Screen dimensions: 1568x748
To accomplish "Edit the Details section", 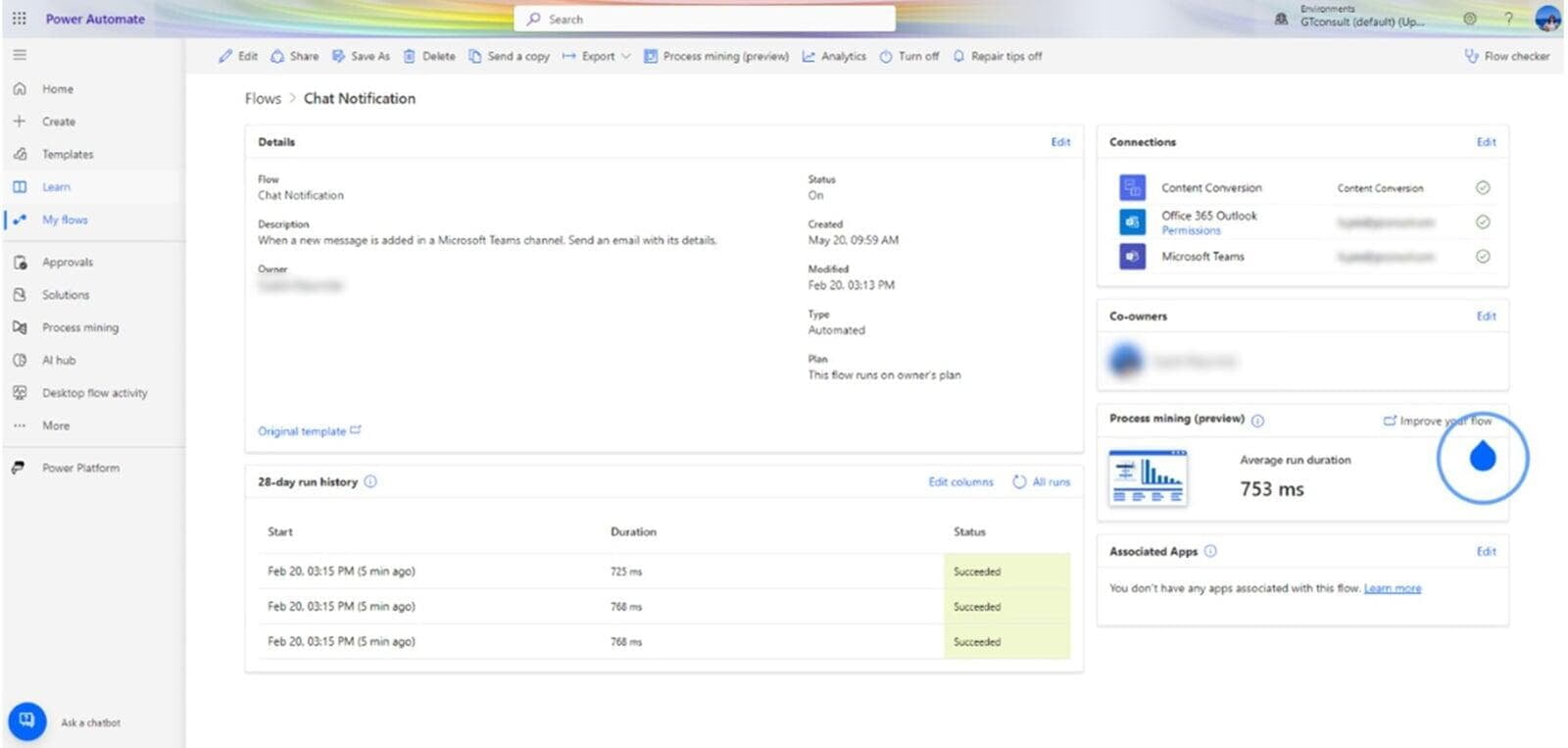I will 1060,142.
